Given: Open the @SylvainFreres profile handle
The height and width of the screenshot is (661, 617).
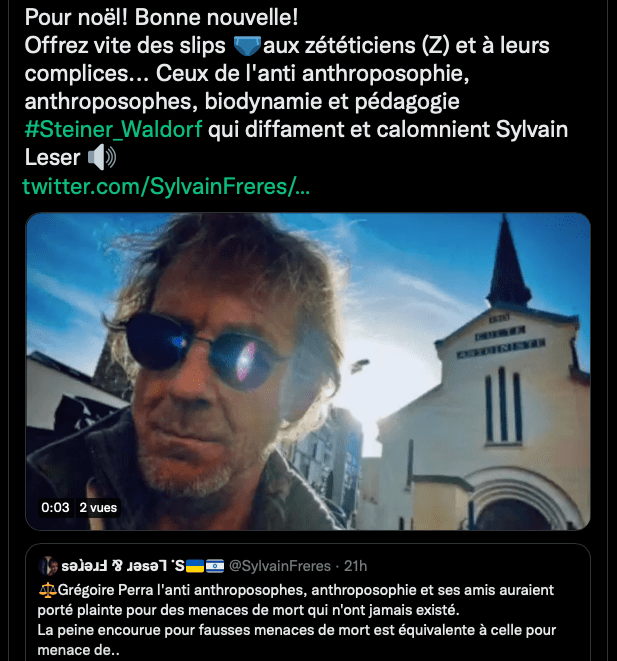Looking at the screenshot, I should (280, 566).
